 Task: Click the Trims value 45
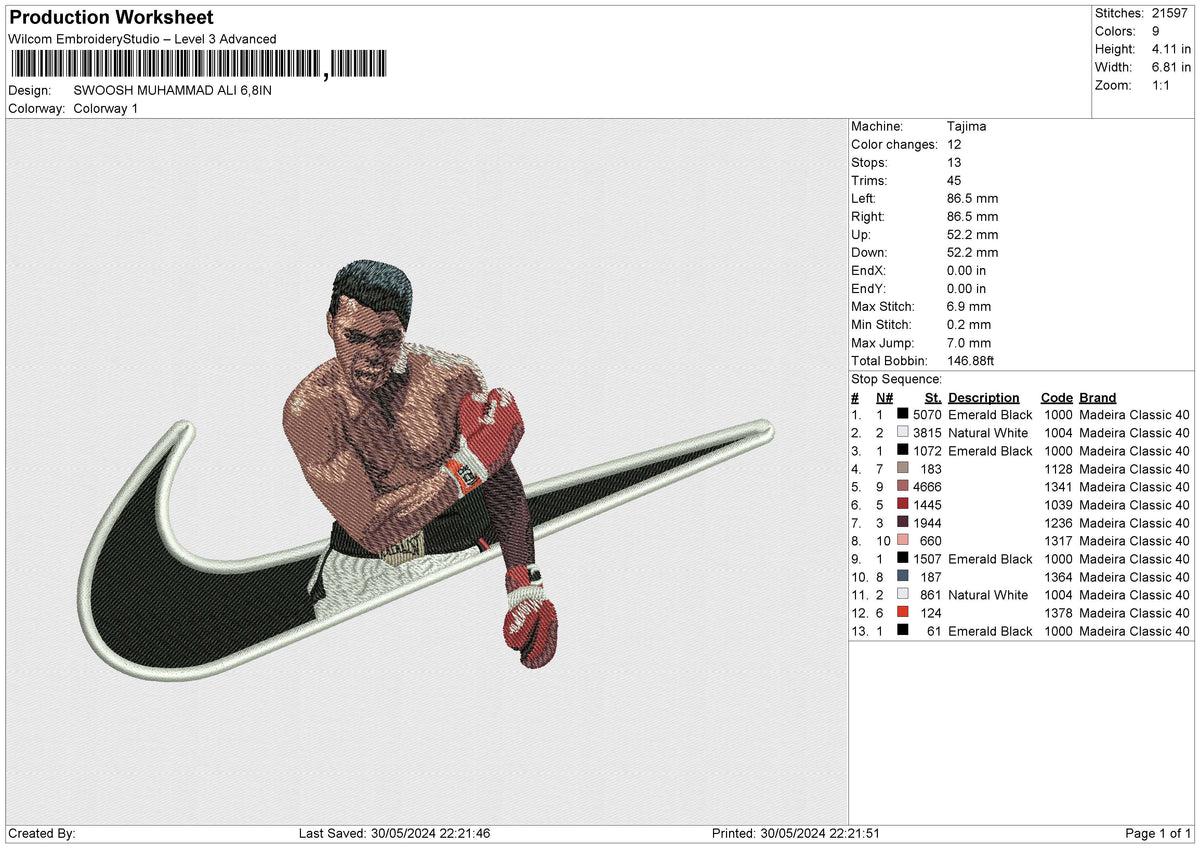(955, 181)
